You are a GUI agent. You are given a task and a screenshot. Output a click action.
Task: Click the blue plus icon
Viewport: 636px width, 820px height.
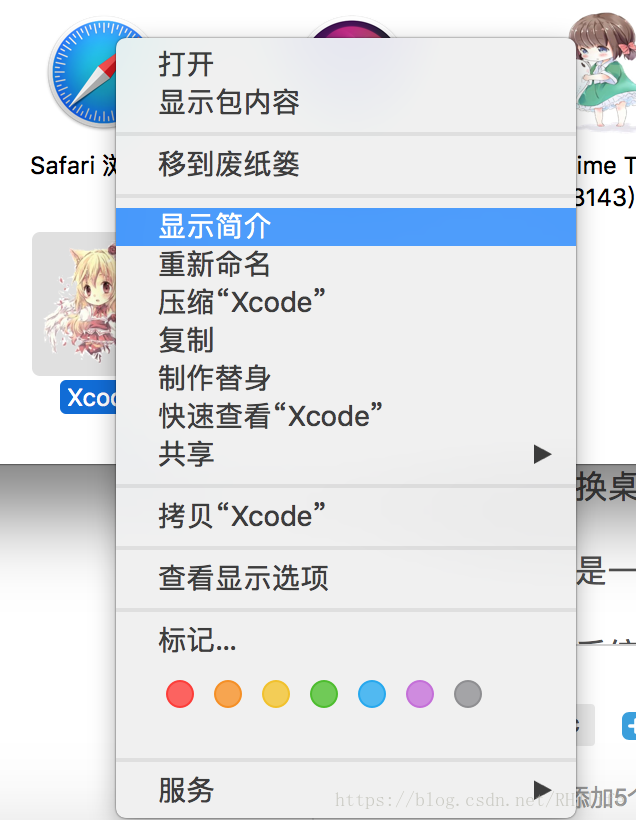tap(629, 725)
